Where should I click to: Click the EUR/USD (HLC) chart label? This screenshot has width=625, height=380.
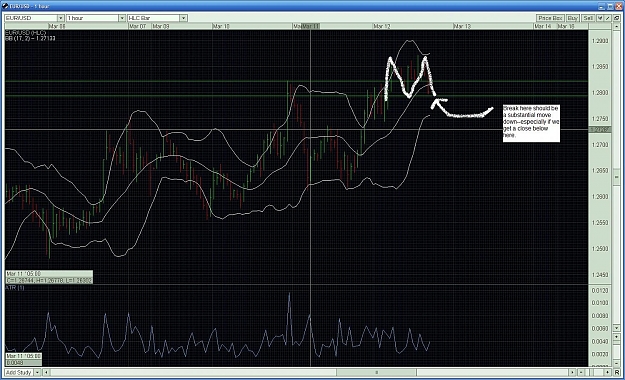tap(26, 33)
